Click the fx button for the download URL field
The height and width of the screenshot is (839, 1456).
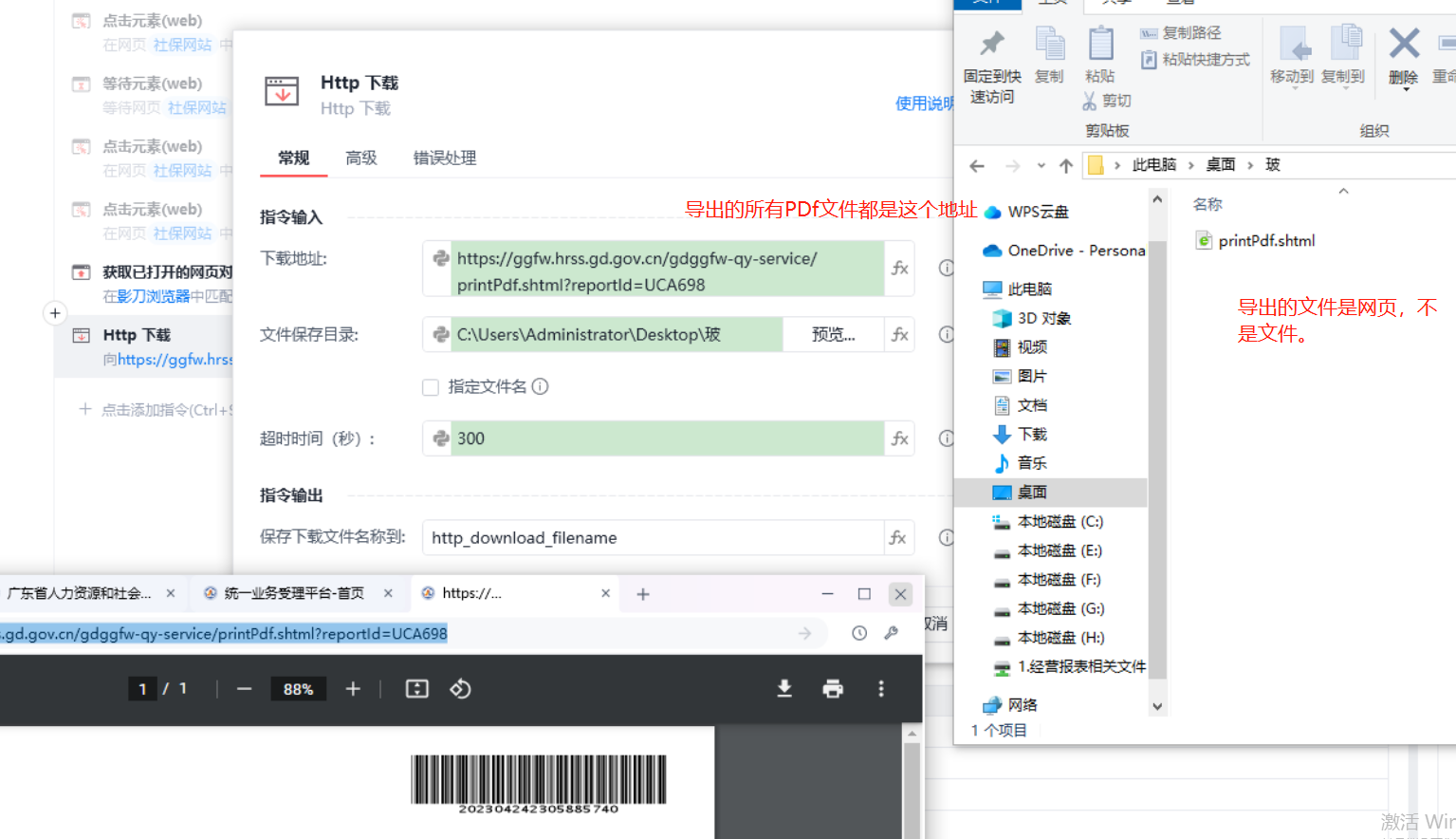point(899,269)
